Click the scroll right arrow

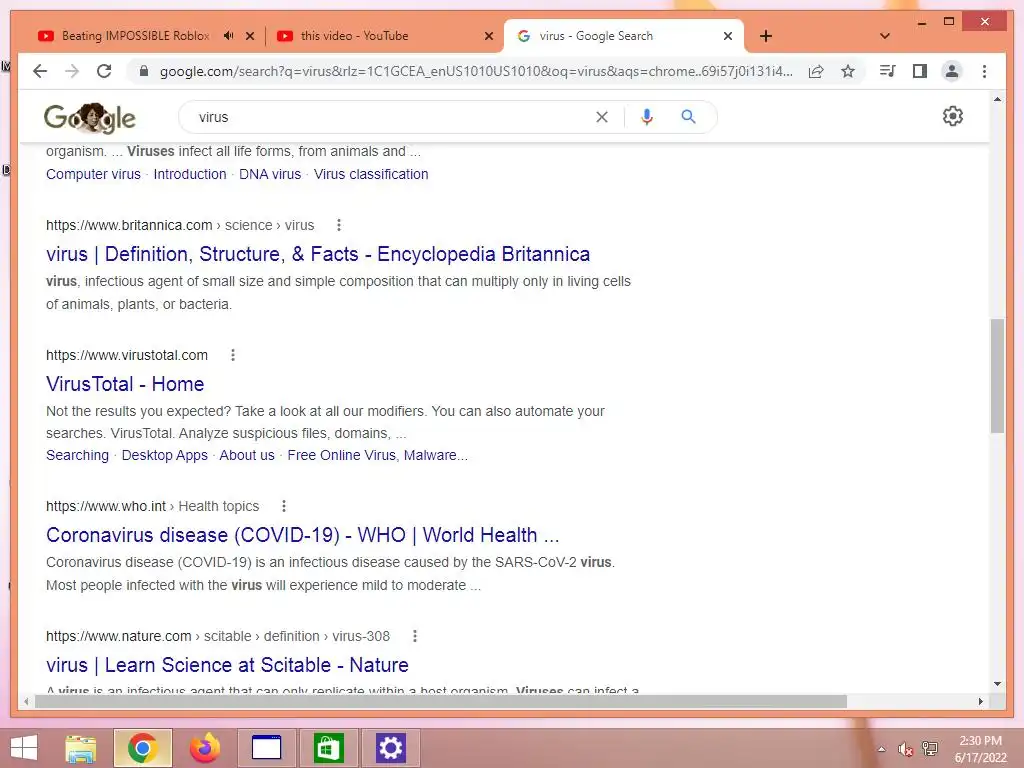(x=980, y=701)
